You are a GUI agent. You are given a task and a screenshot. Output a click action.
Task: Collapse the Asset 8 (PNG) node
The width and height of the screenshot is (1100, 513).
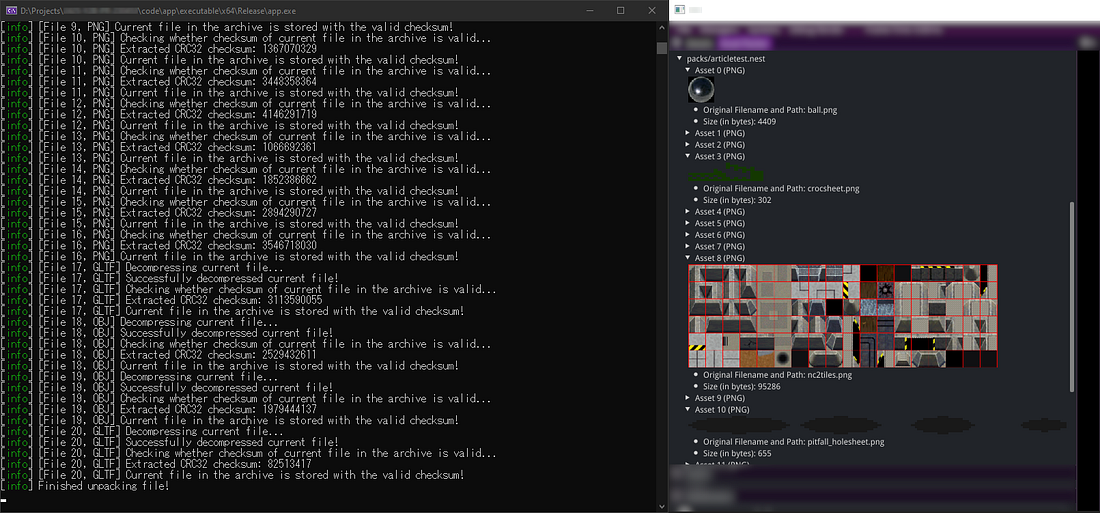pos(688,258)
